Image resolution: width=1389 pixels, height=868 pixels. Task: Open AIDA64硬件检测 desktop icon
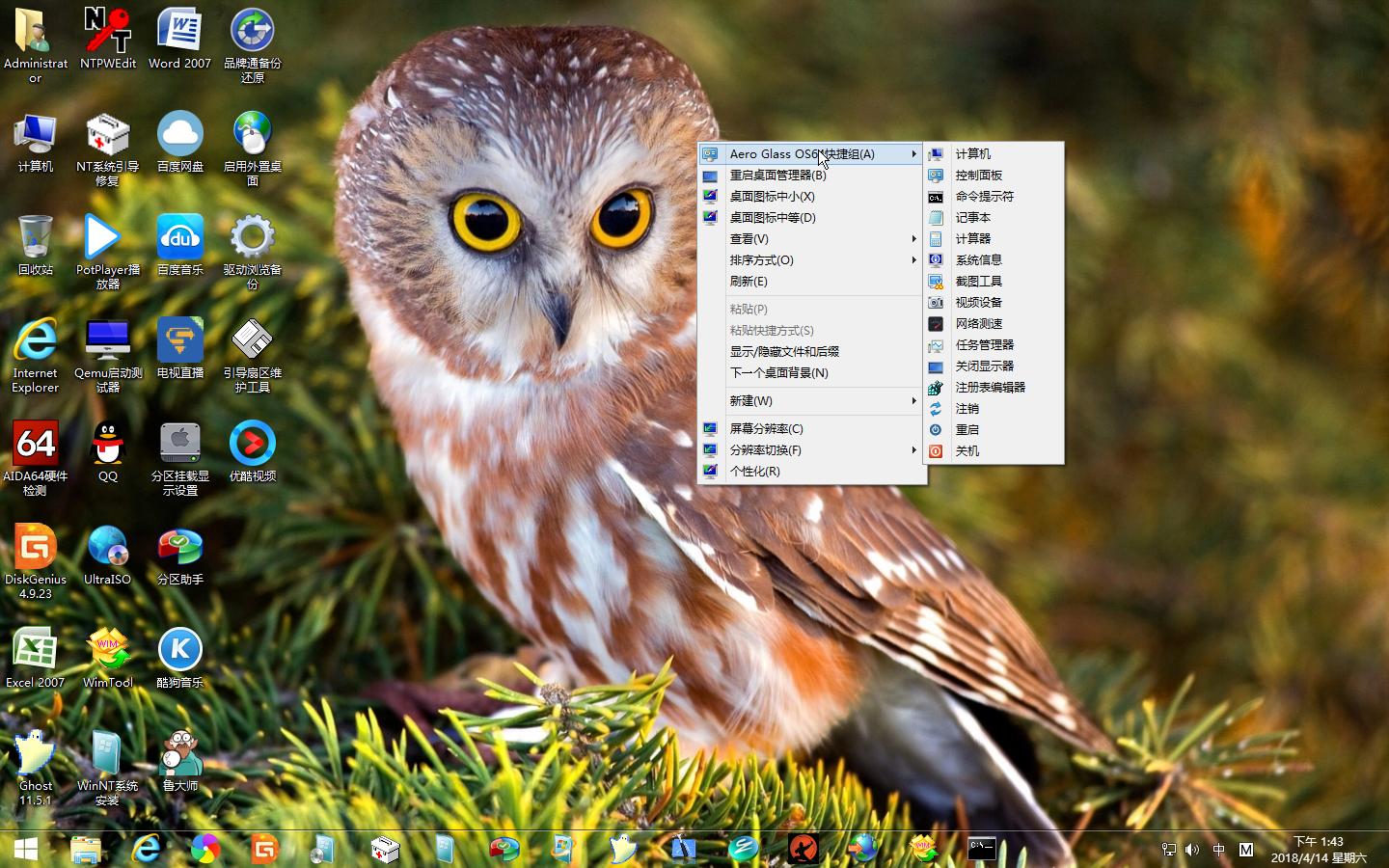coord(36,458)
